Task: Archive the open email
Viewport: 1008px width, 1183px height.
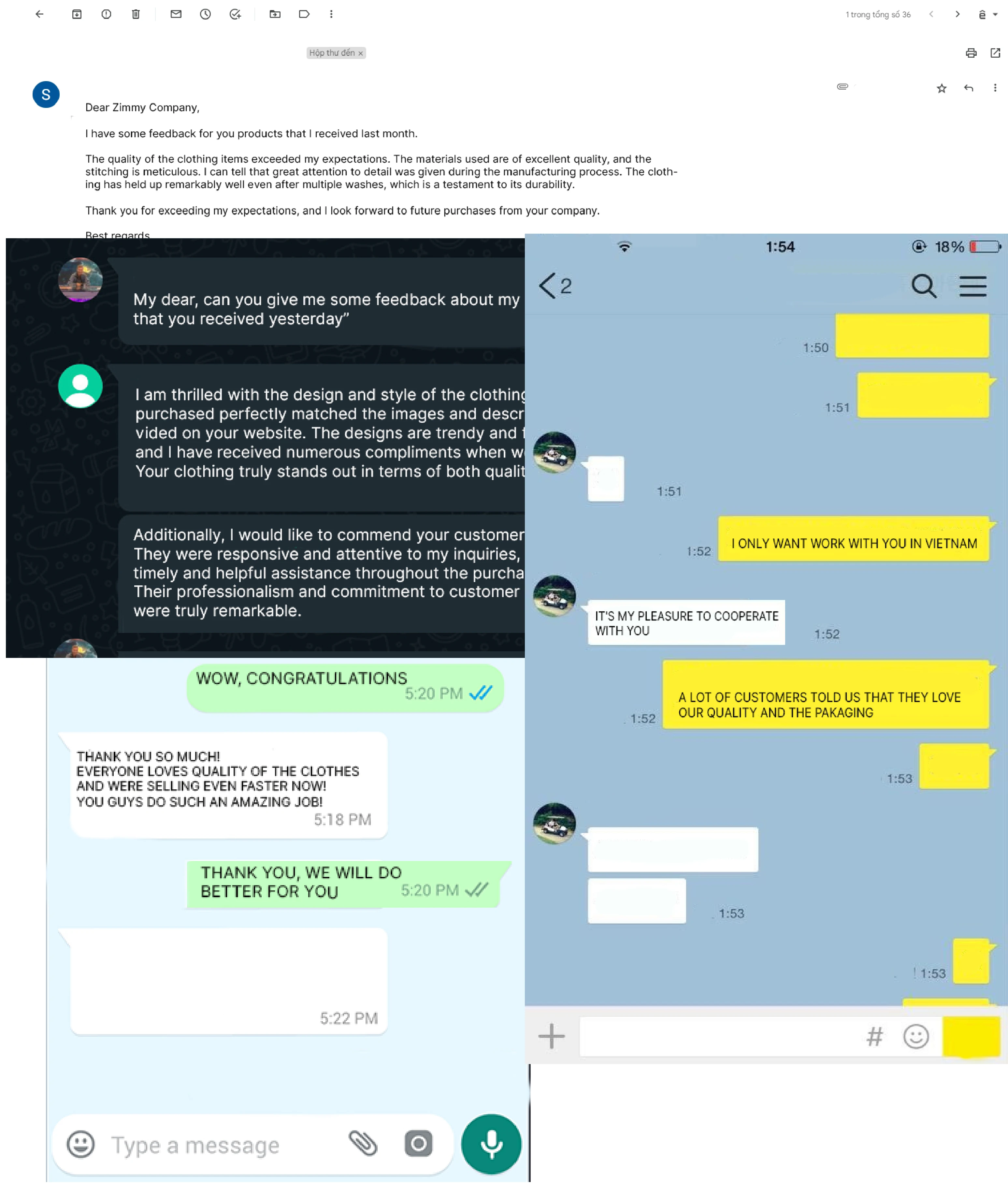Action: [77, 14]
